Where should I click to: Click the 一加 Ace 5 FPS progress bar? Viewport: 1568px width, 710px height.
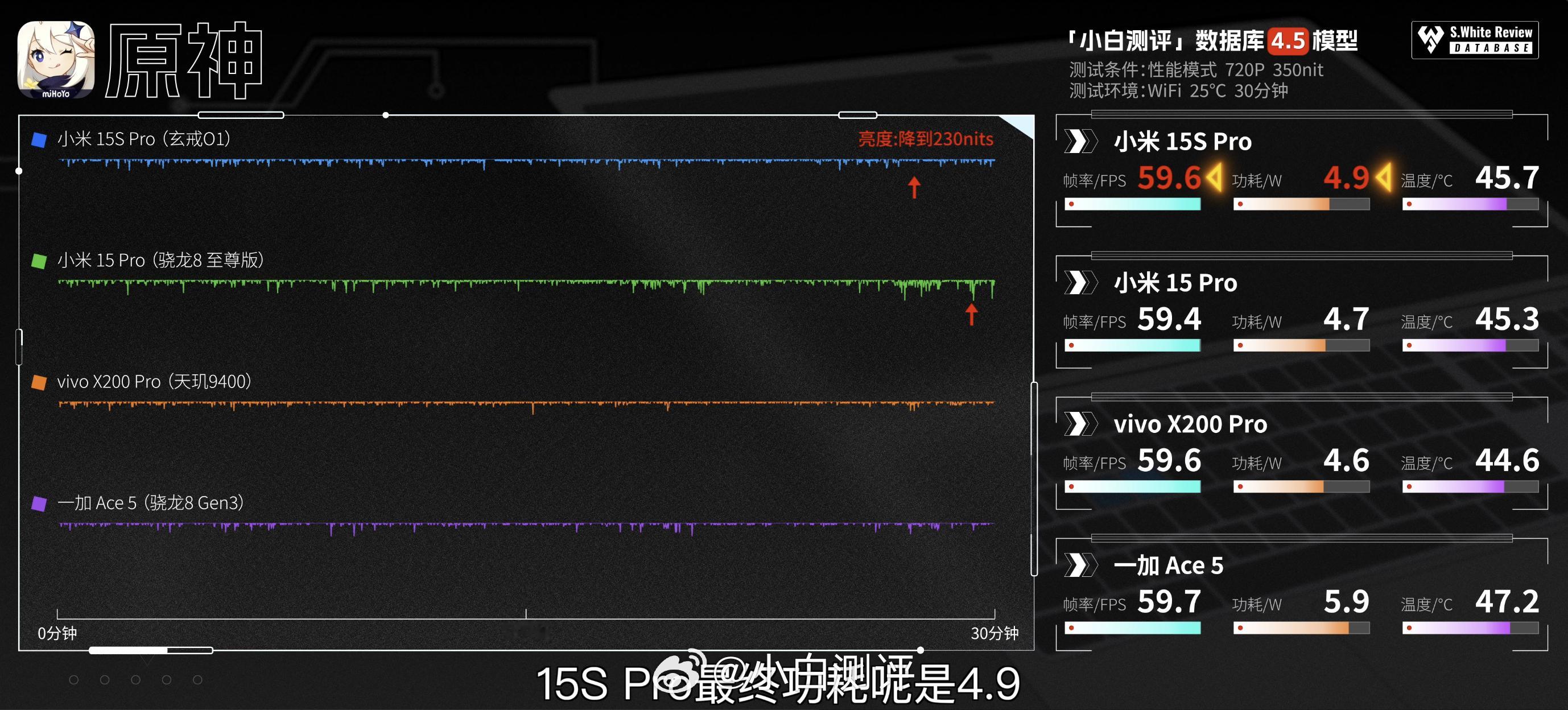pos(1132,628)
